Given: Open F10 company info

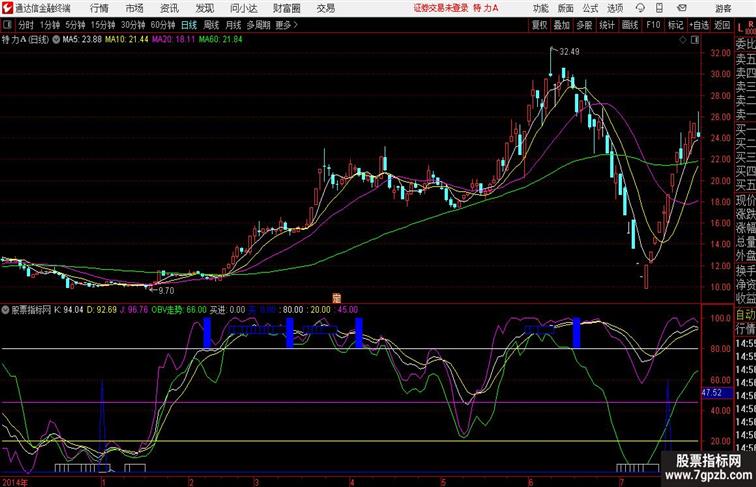Looking at the screenshot, I should pyautogui.click(x=653, y=25).
